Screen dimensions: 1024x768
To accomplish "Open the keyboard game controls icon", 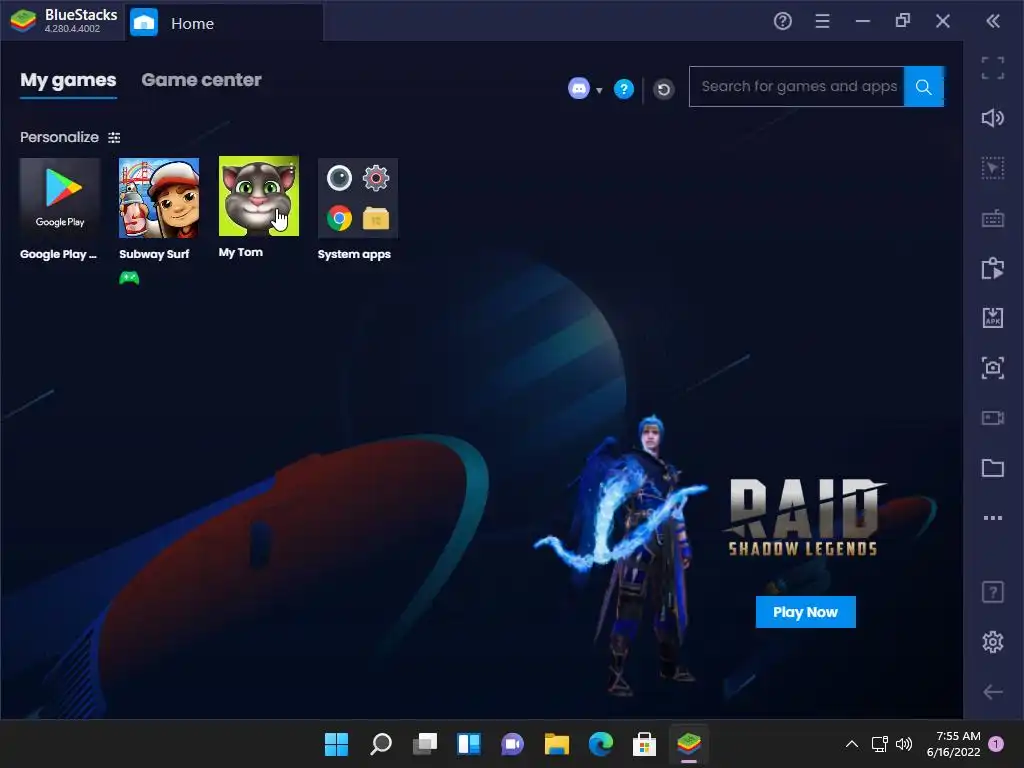I will tap(993, 218).
